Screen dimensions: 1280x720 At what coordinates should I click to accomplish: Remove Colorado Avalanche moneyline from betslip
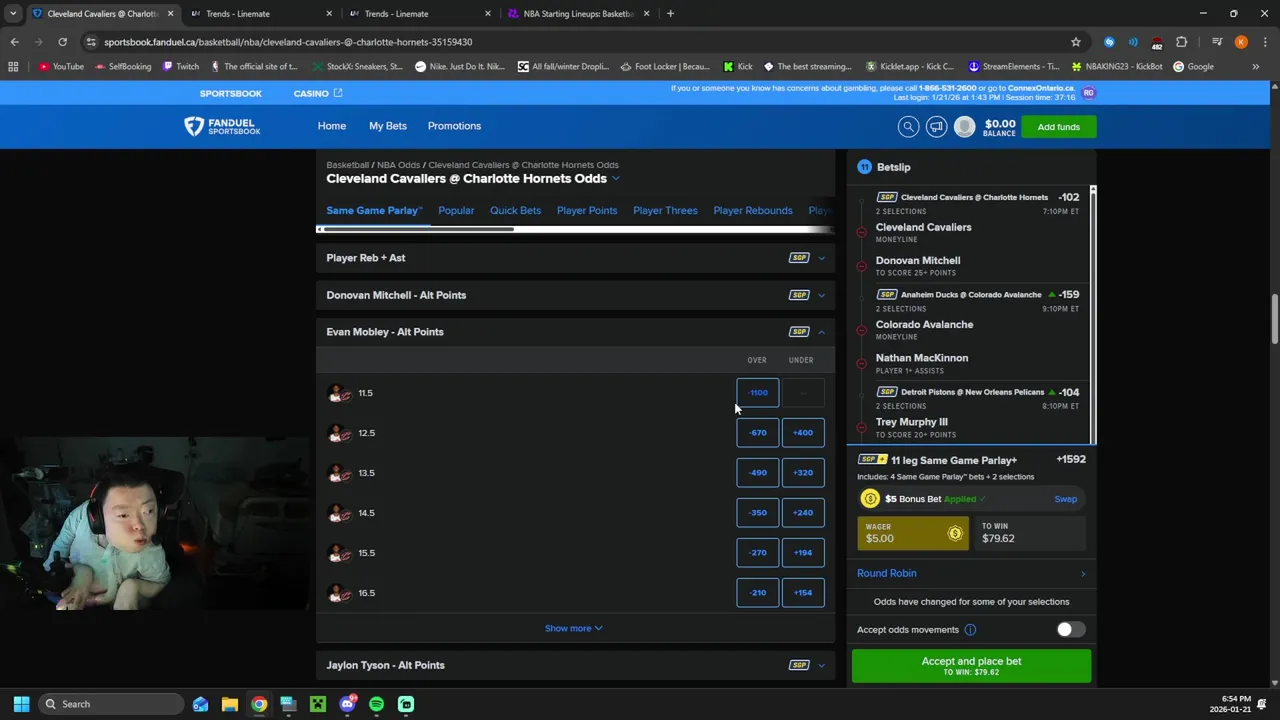(x=861, y=330)
